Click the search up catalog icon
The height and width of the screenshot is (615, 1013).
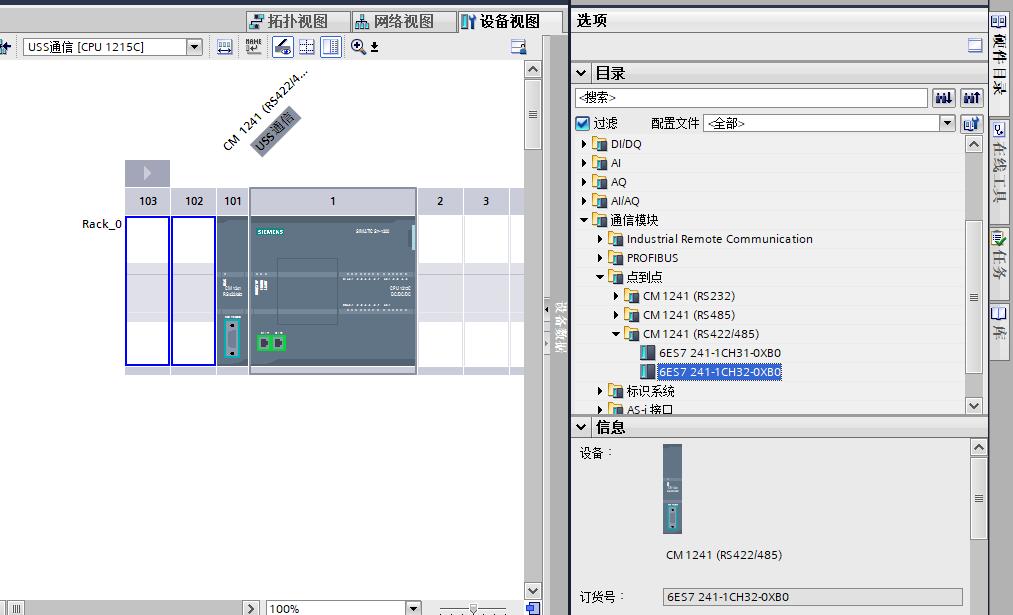(971, 98)
